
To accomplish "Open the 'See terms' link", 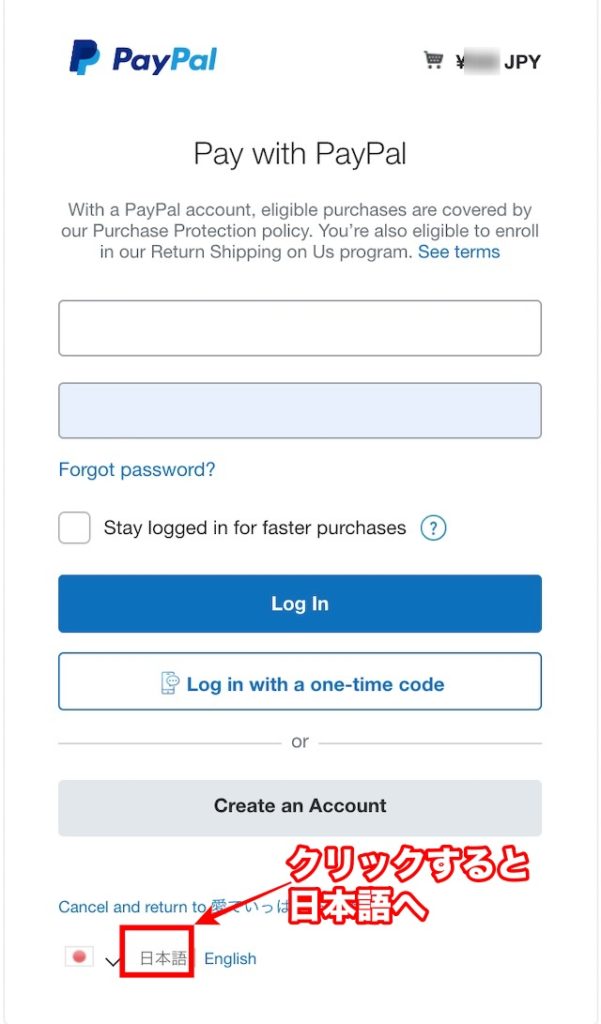I will pos(459,251).
